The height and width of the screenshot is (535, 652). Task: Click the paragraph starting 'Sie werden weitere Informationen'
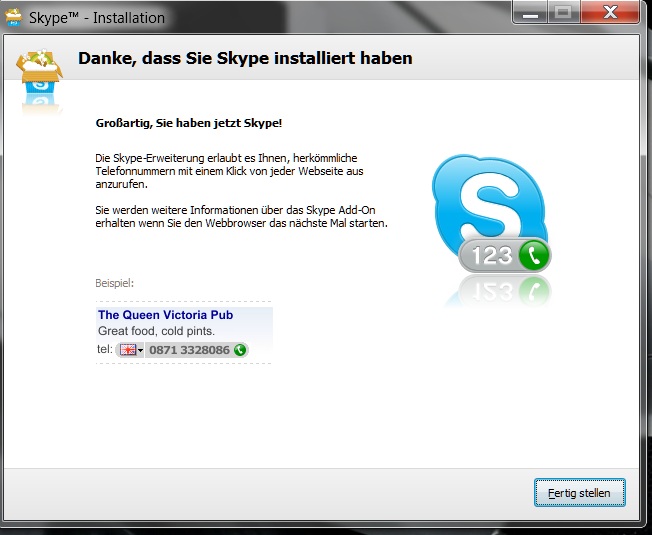pyautogui.click(x=241, y=217)
